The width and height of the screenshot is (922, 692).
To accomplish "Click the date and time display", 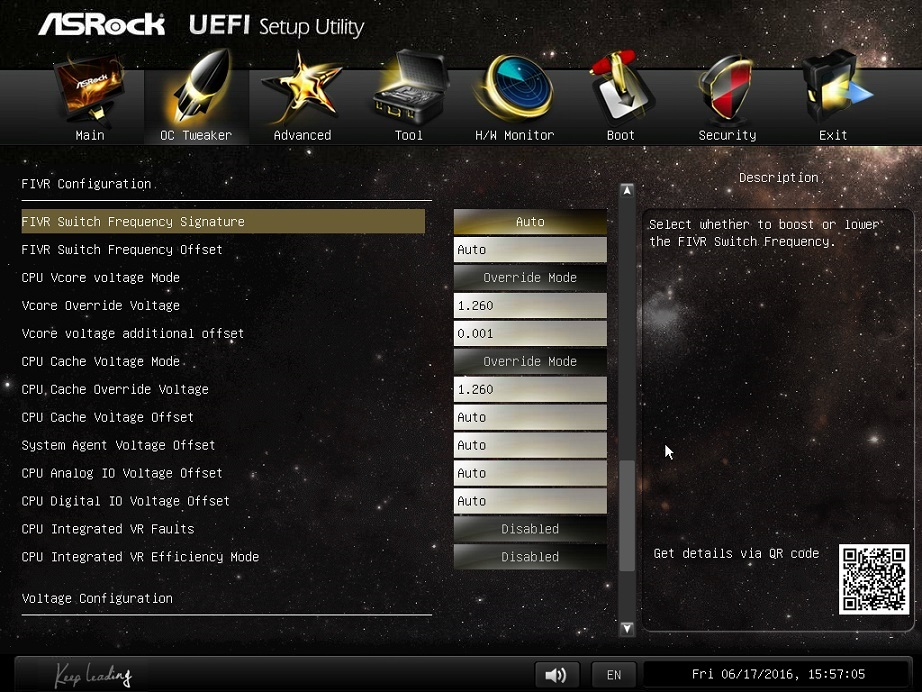I will pos(777,674).
